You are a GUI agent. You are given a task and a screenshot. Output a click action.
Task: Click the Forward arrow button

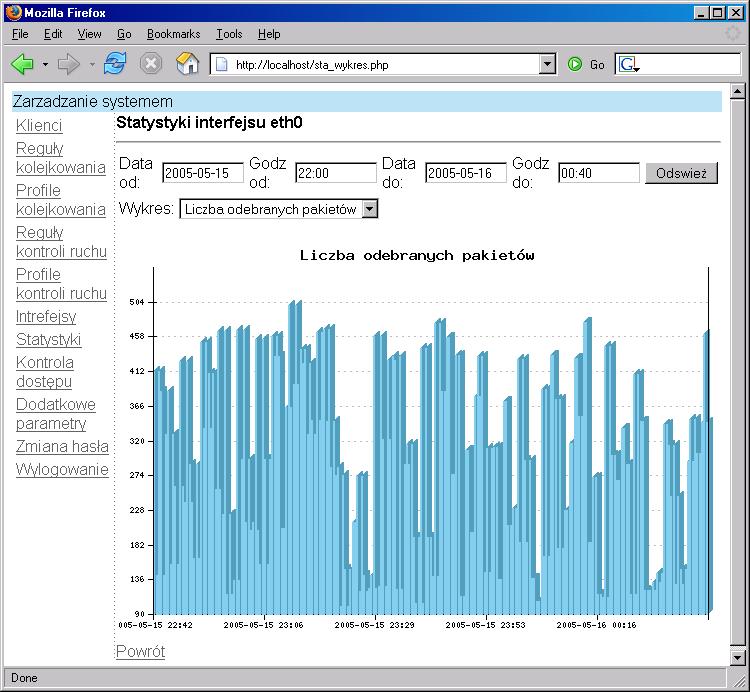click(x=68, y=64)
